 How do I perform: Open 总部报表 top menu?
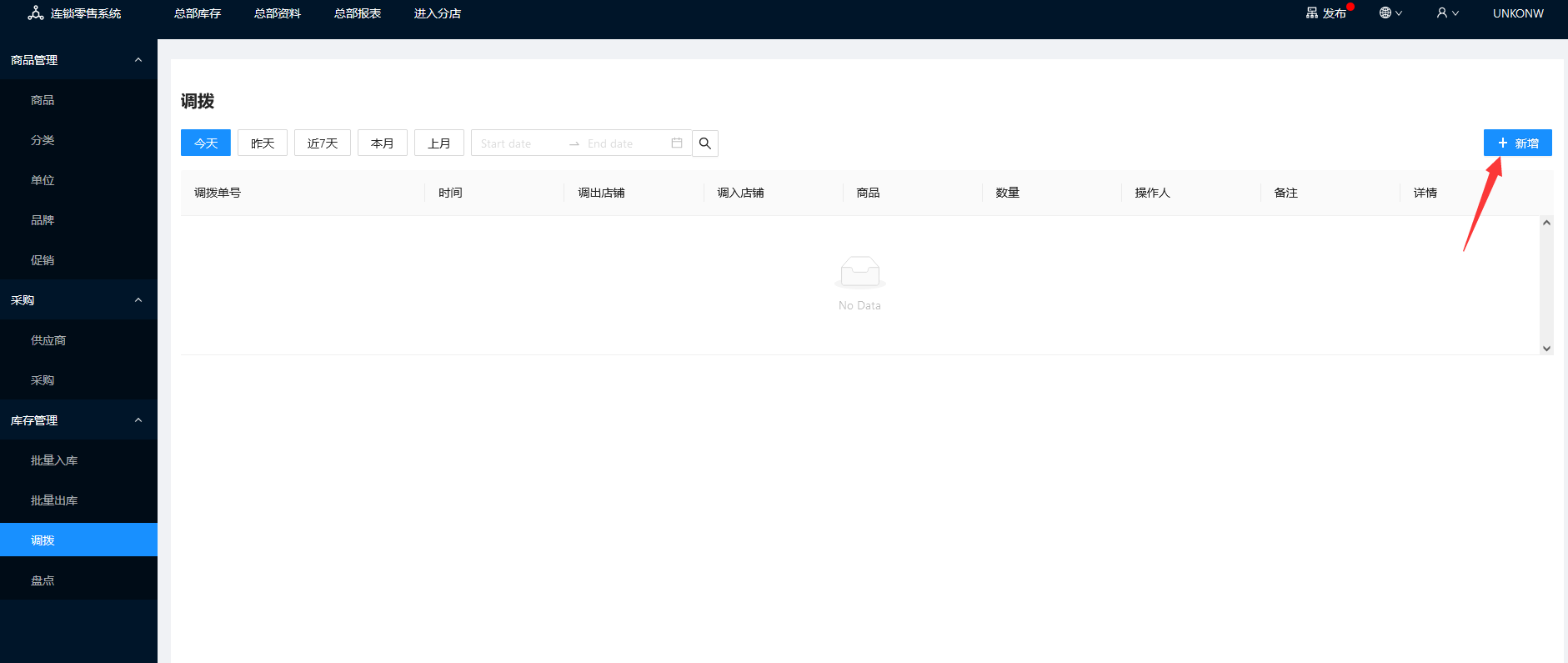point(358,13)
